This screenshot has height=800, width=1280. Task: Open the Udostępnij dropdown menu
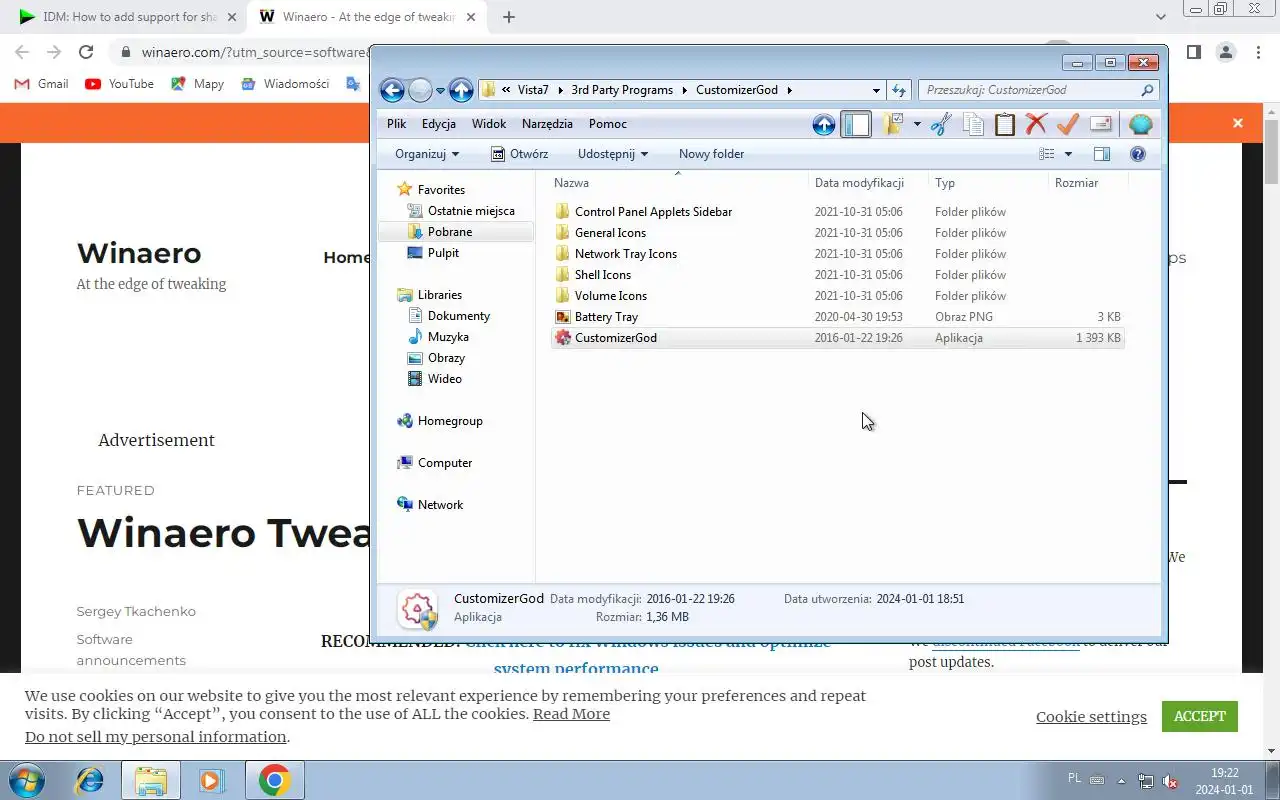613,154
